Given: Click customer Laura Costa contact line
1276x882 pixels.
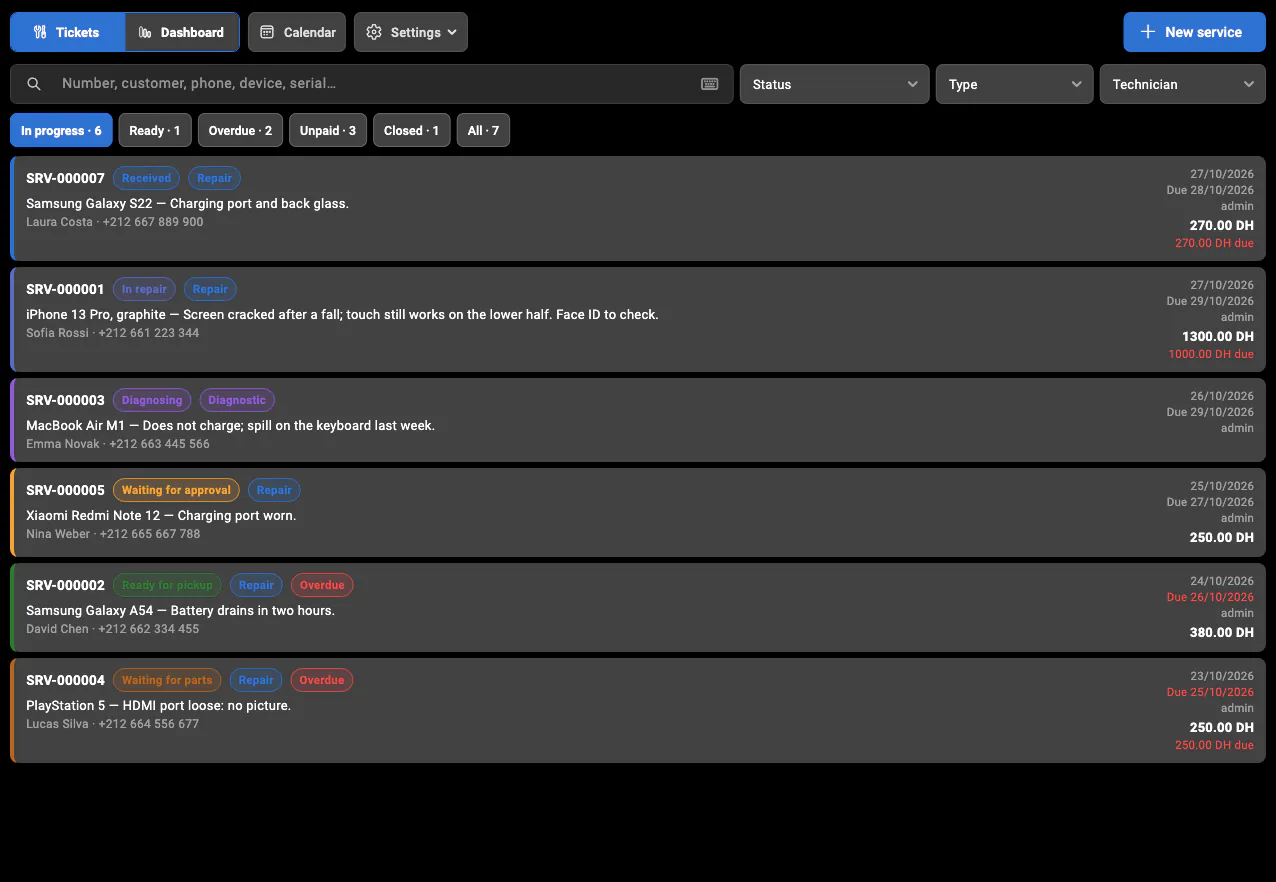Looking at the screenshot, I should pyautogui.click(x=114, y=222).
